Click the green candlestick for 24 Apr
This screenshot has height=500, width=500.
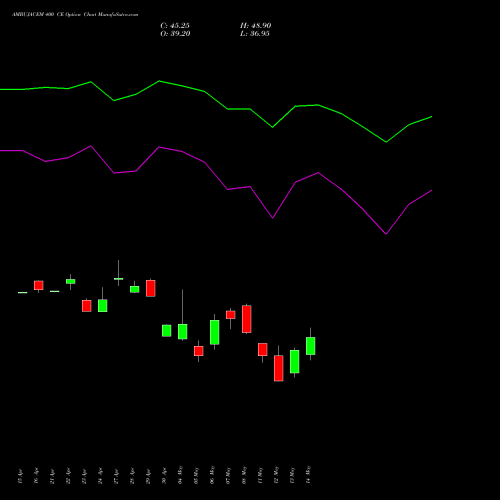[103, 305]
